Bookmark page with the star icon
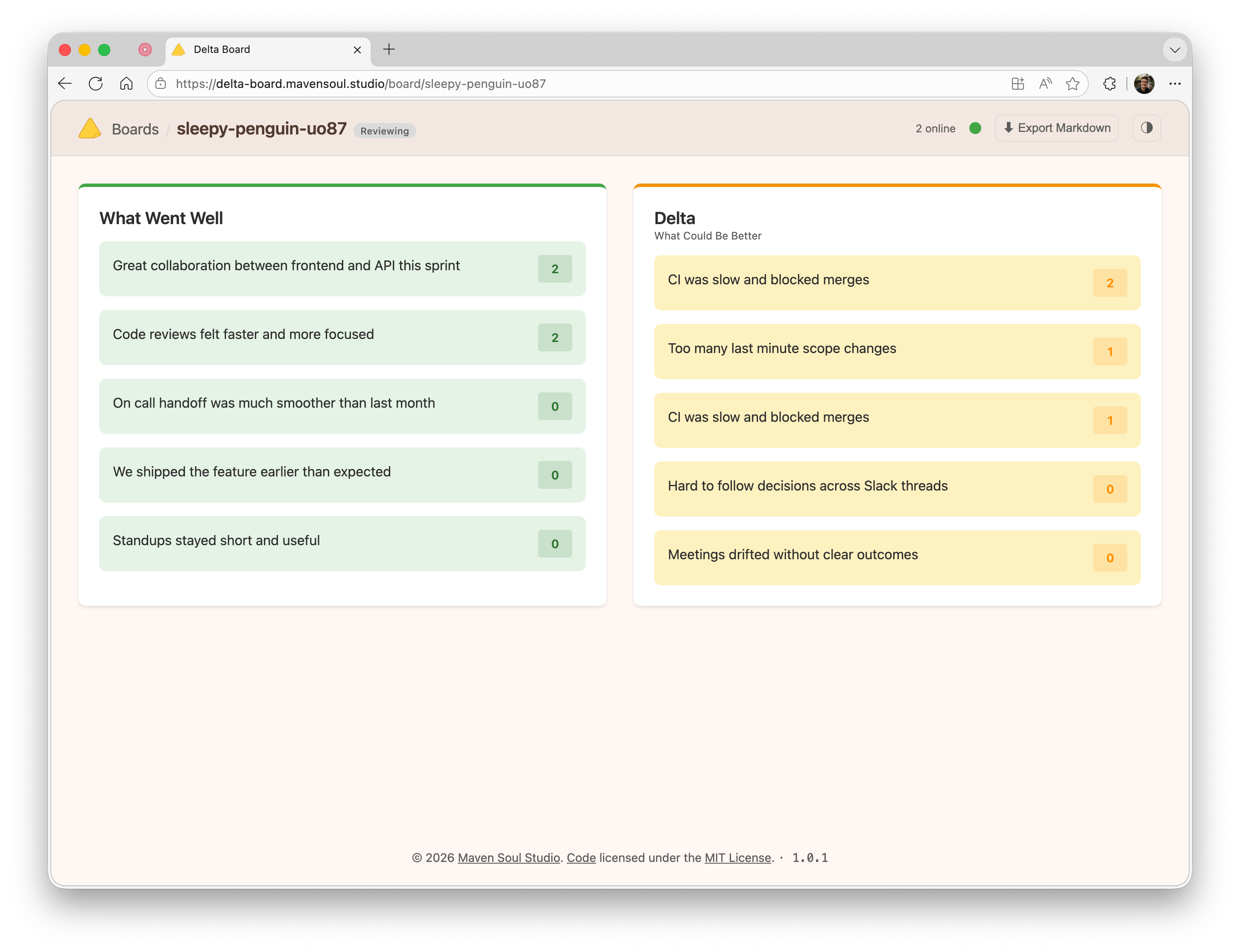Viewport: 1240px width, 952px height. [1072, 84]
